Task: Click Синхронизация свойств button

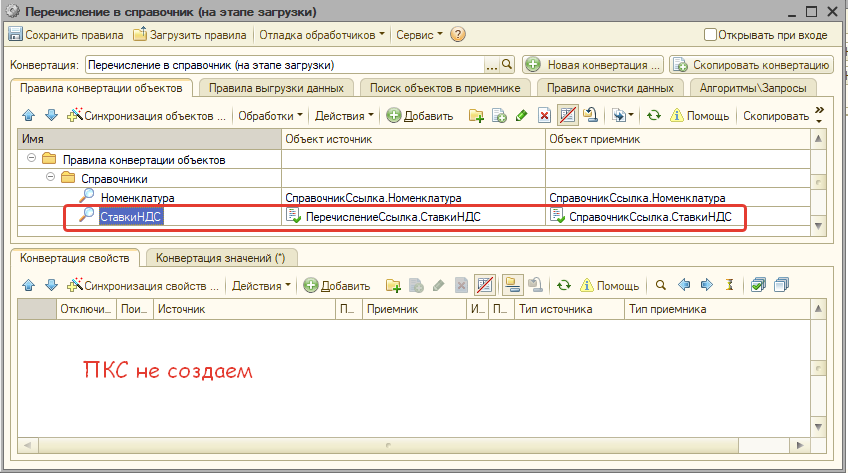Action: pyautogui.click(x=143, y=285)
